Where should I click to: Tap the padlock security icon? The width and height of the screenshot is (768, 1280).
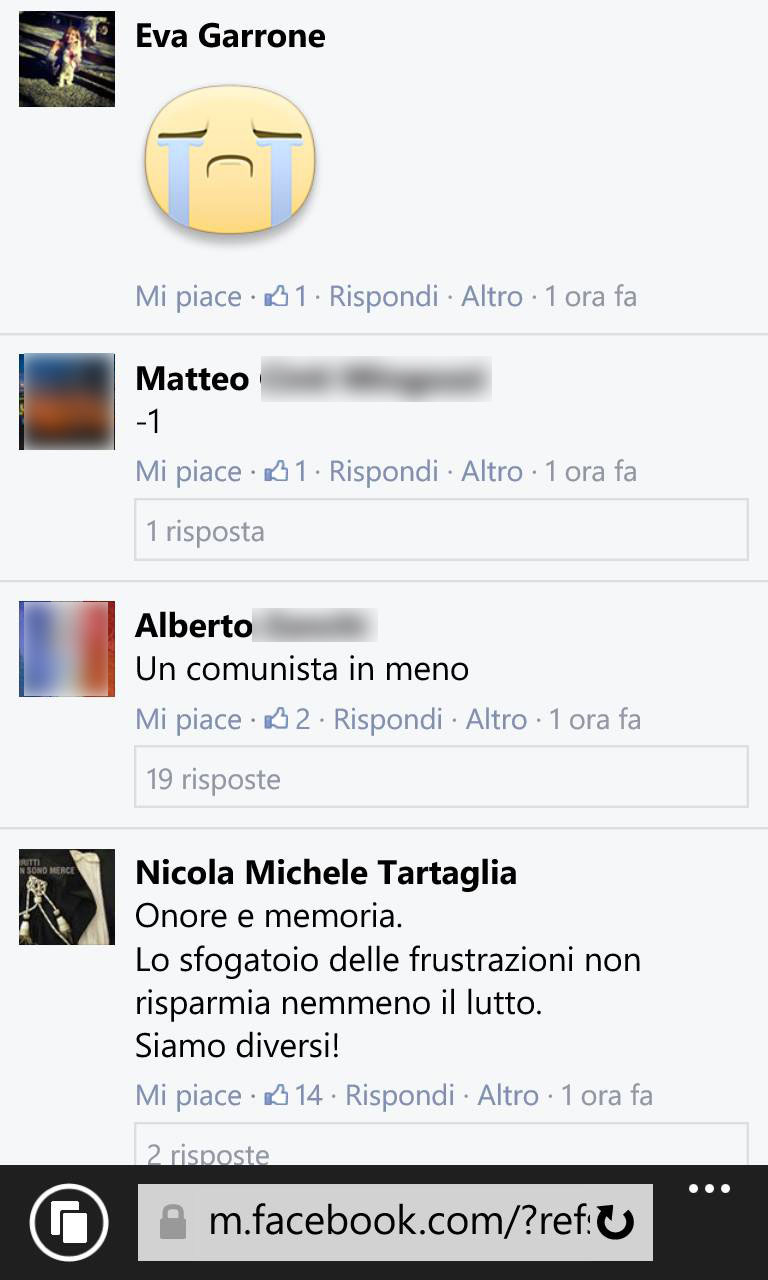point(173,1222)
